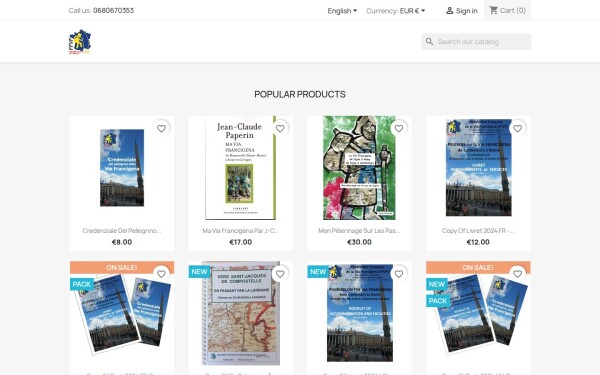
Task: Add Credenziale Del Pellegrino to wishlist
Action: [161, 129]
